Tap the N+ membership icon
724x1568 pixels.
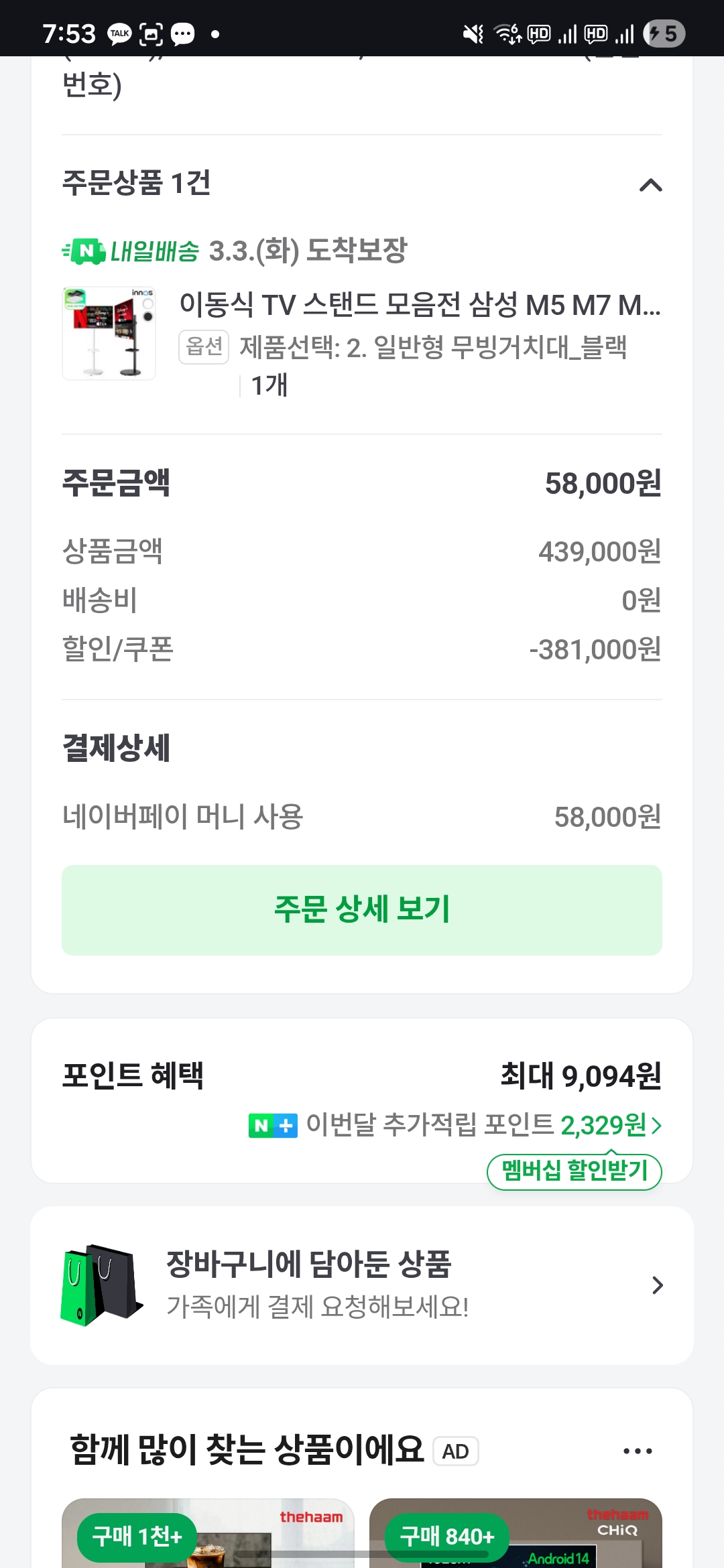(273, 1125)
